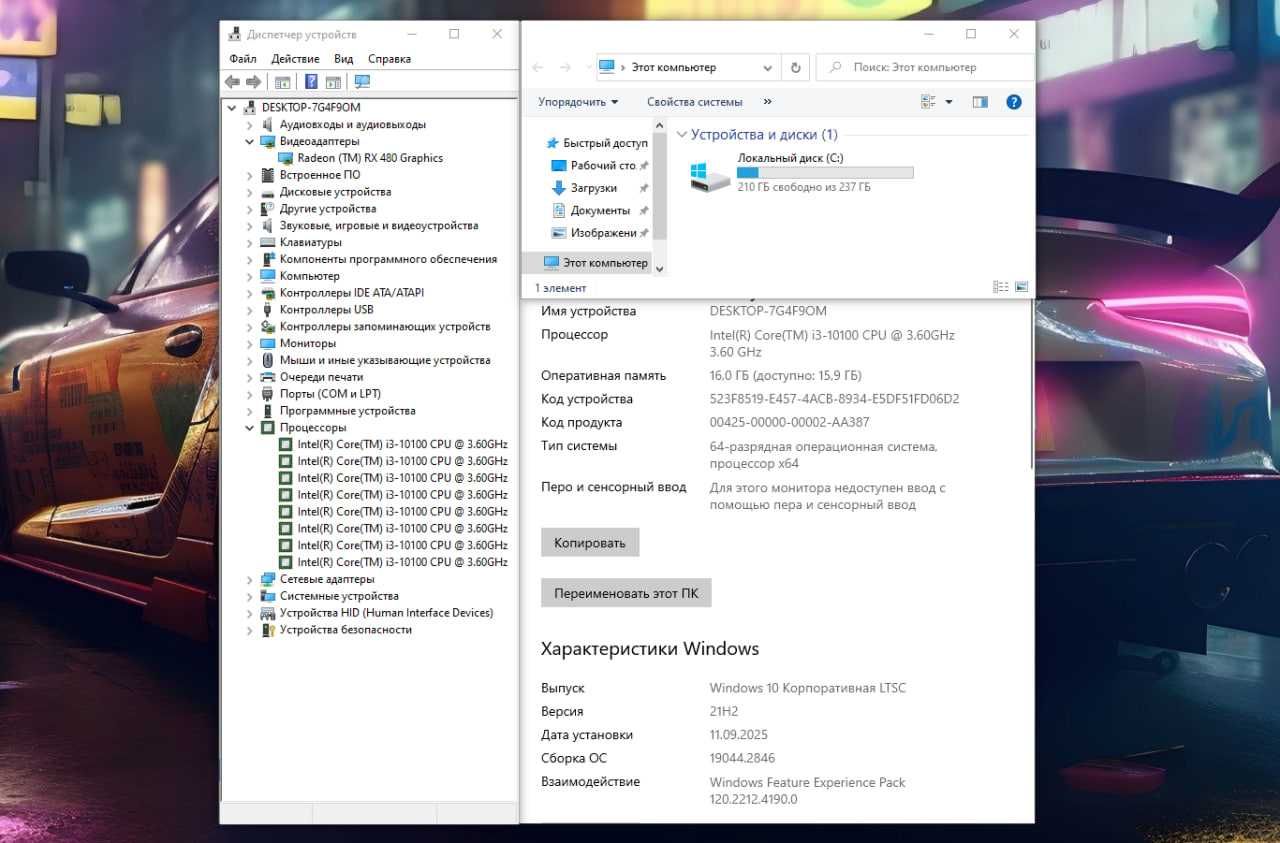The height and width of the screenshot is (843, 1280).
Task: Click the Forward arrow in Device Manager toolbar
Action: (253, 82)
